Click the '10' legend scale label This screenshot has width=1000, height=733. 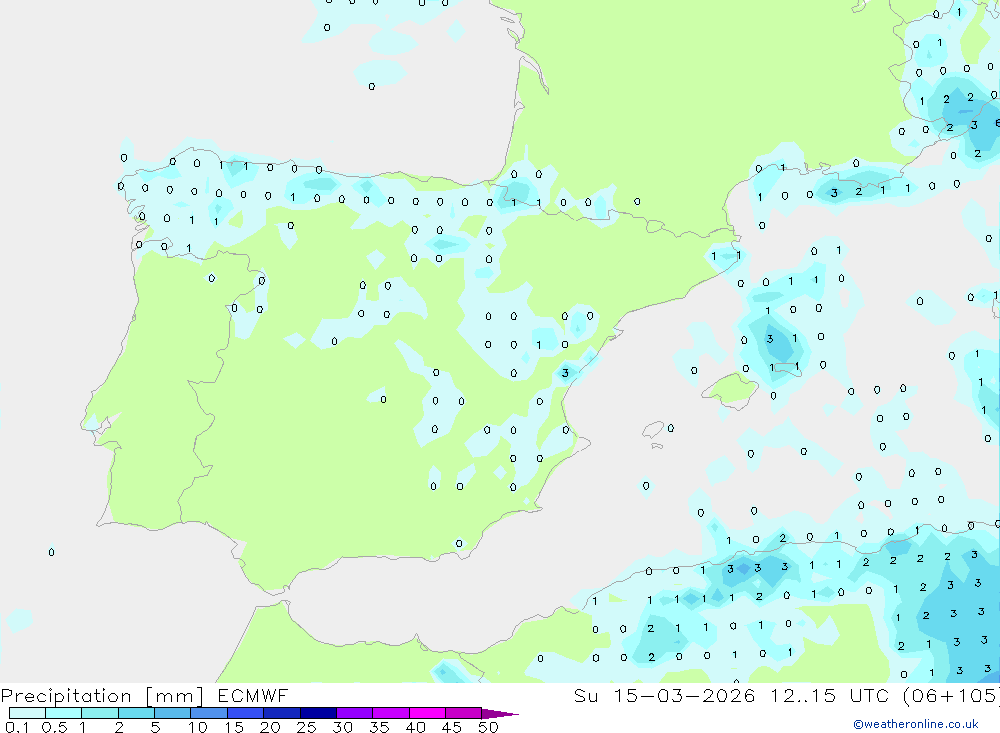[198, 727]
